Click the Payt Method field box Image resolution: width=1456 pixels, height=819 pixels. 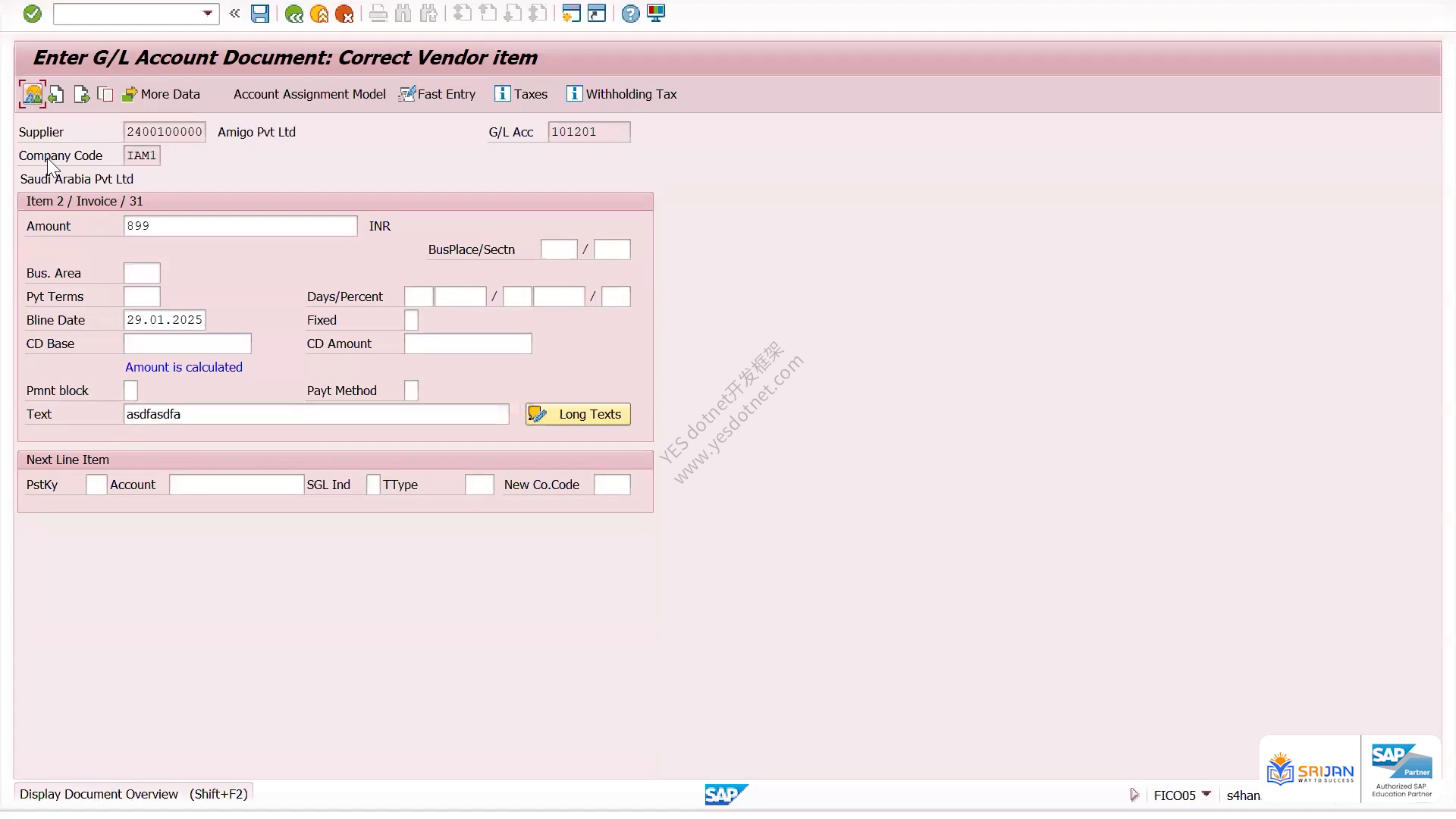coord(411,391)
